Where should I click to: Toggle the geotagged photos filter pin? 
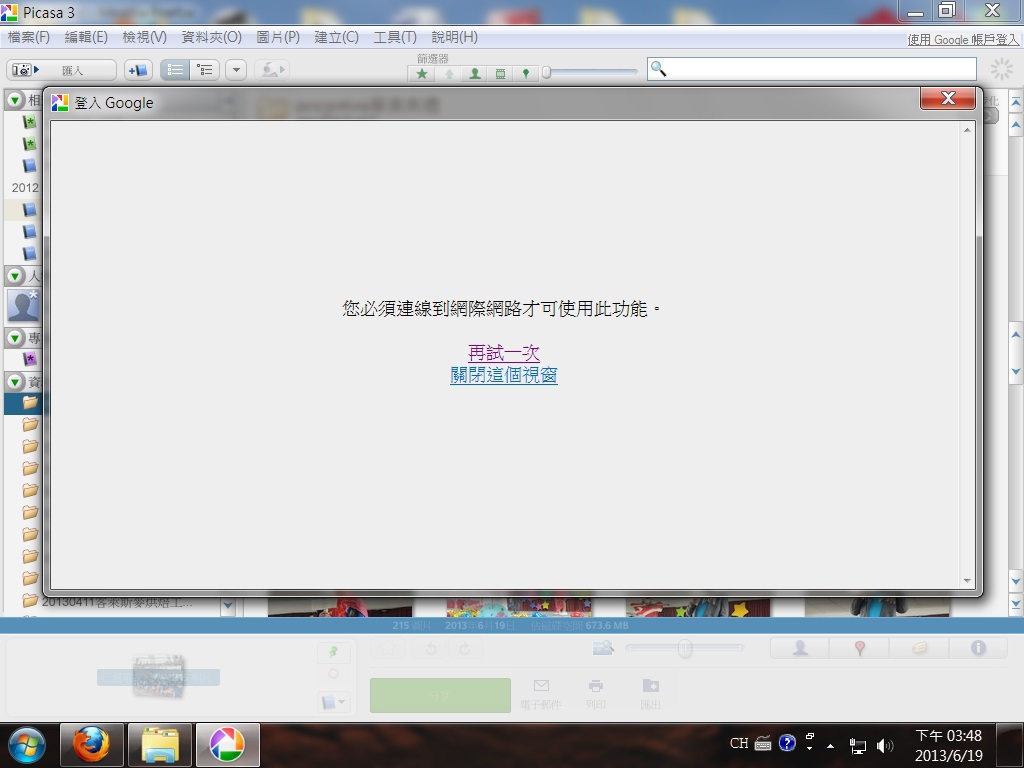(526, 74)
